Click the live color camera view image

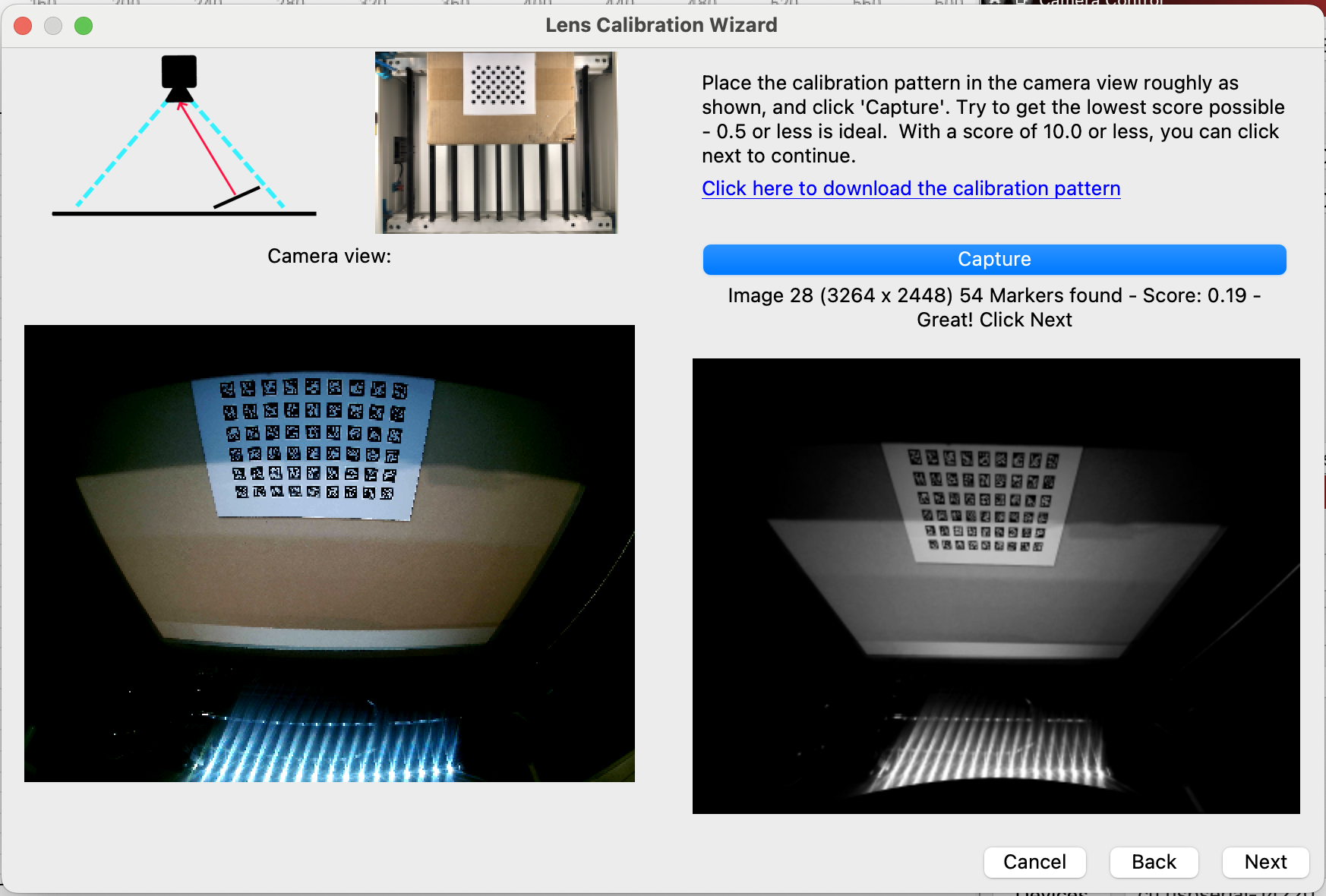330,554
